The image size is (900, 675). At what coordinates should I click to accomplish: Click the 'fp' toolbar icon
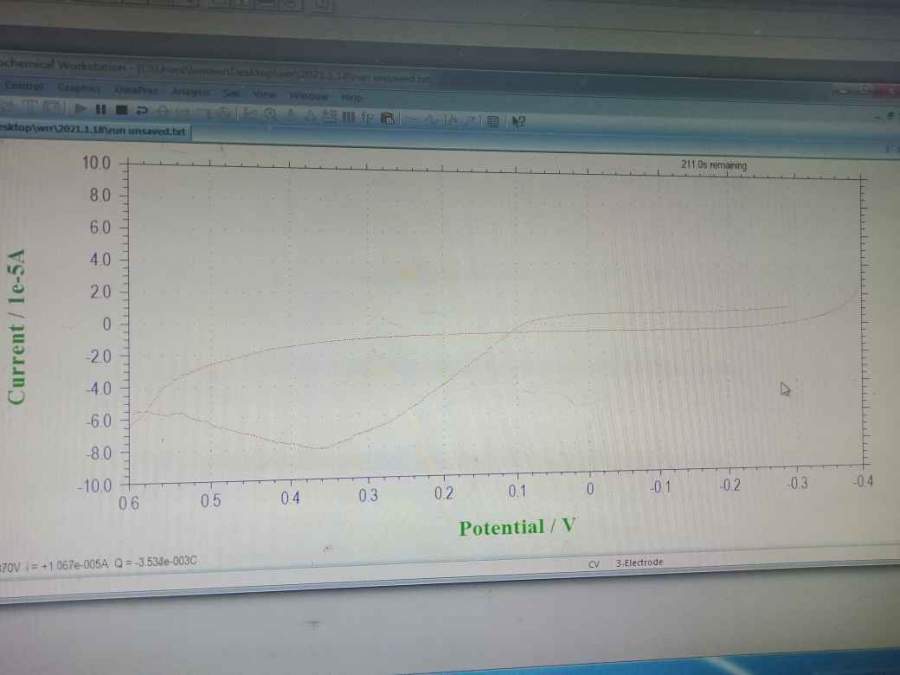click(x=367, y=118)
